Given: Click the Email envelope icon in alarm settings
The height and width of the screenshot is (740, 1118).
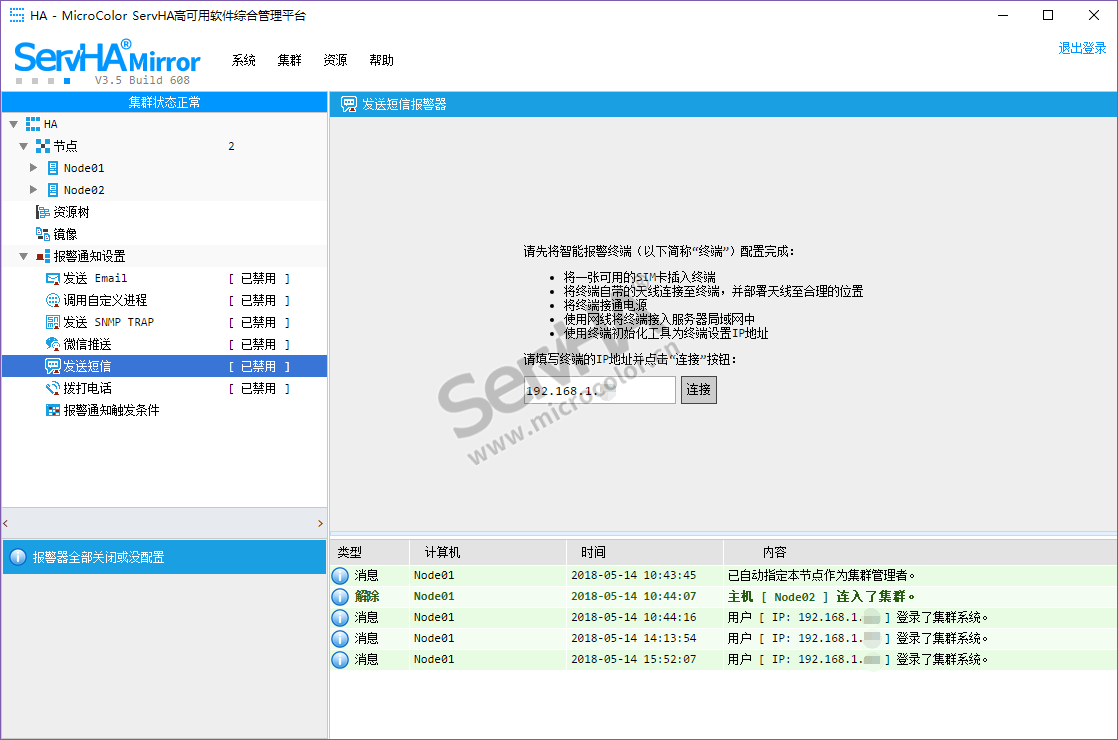Looking at the screenshot, I should [x=53, y=278].
